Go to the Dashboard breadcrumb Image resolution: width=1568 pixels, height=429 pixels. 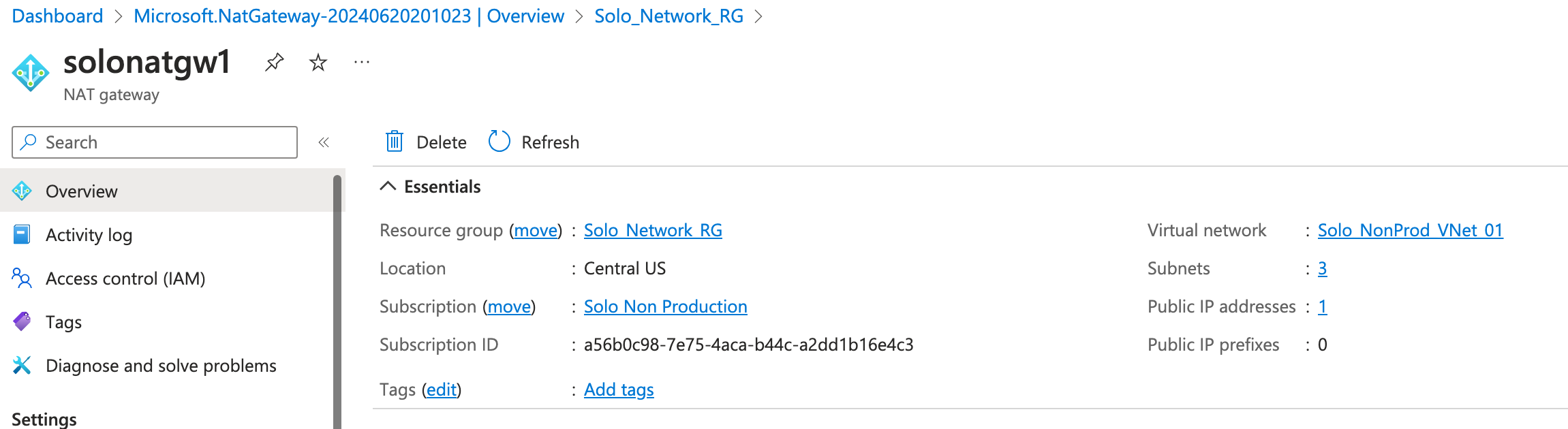pos(57,16)
